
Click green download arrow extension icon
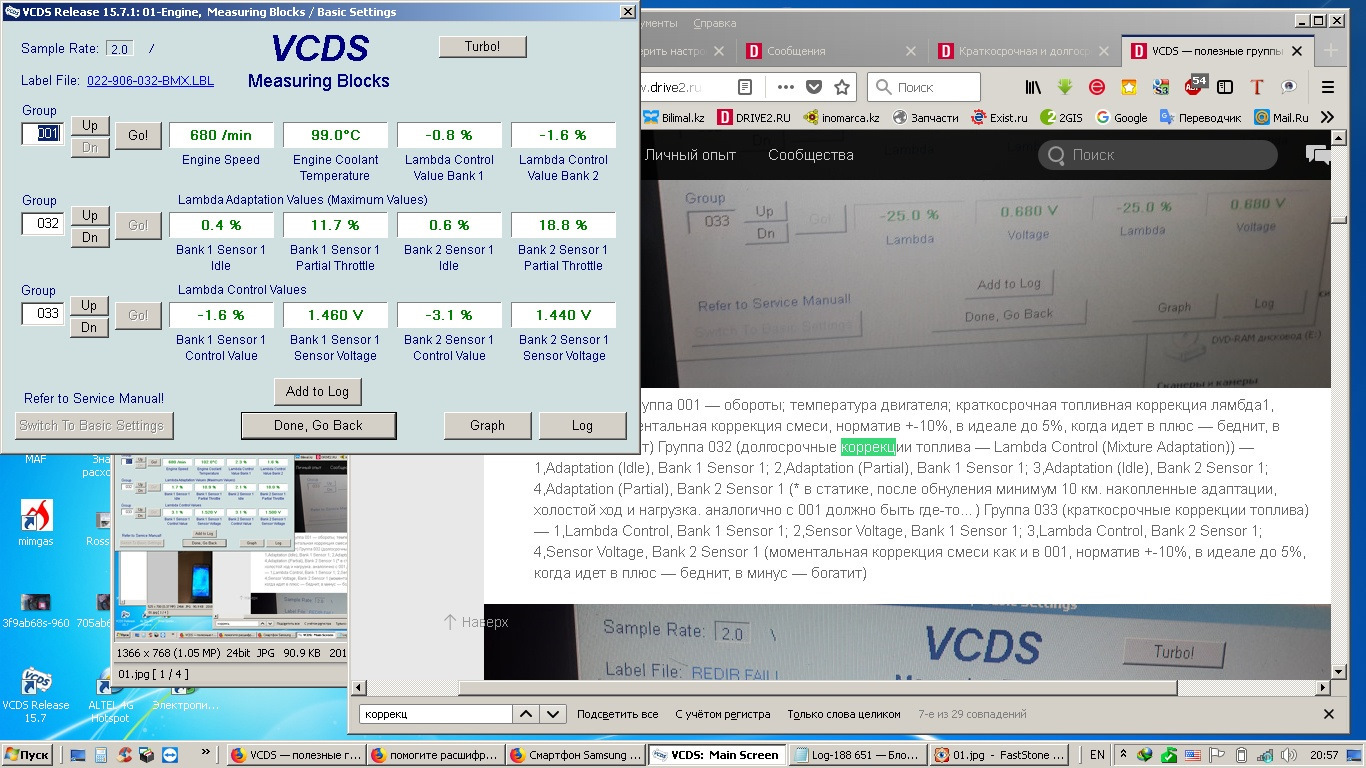point(1065,87)
